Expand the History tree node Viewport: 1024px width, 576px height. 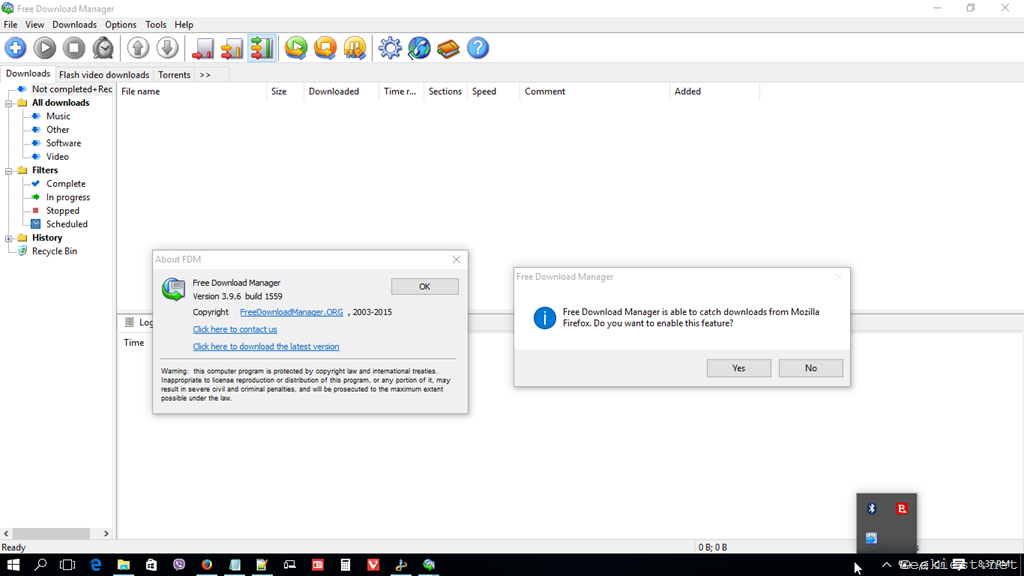[9, 238]
